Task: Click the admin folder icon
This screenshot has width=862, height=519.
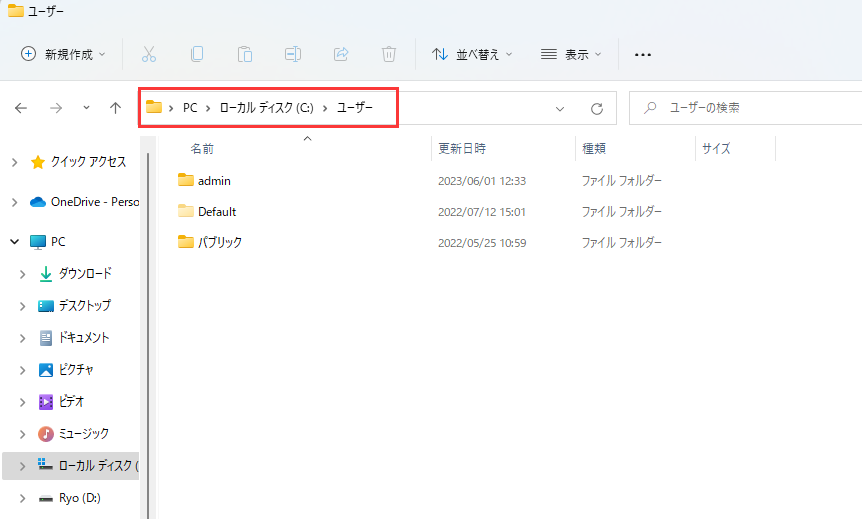Action: click(x=186, y=180)
